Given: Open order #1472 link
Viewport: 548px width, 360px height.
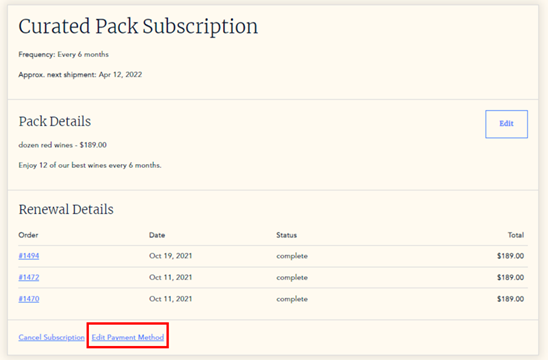Looking at the screenshot, I should [x=29, y=278].
